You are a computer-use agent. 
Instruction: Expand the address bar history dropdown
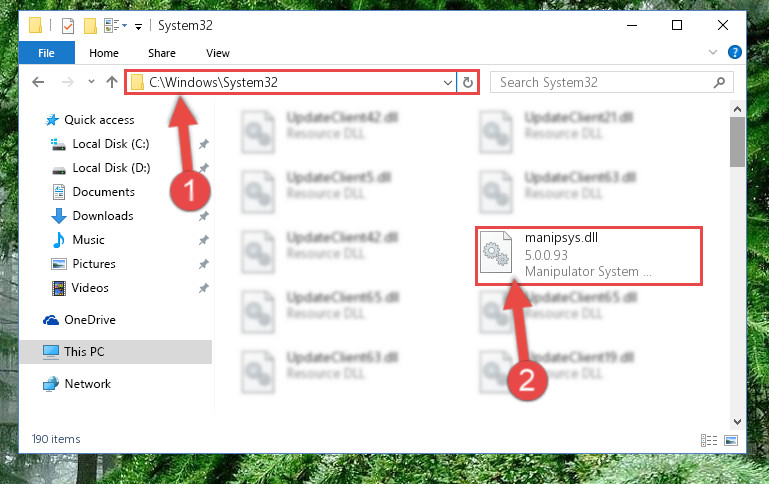[447, 82]
